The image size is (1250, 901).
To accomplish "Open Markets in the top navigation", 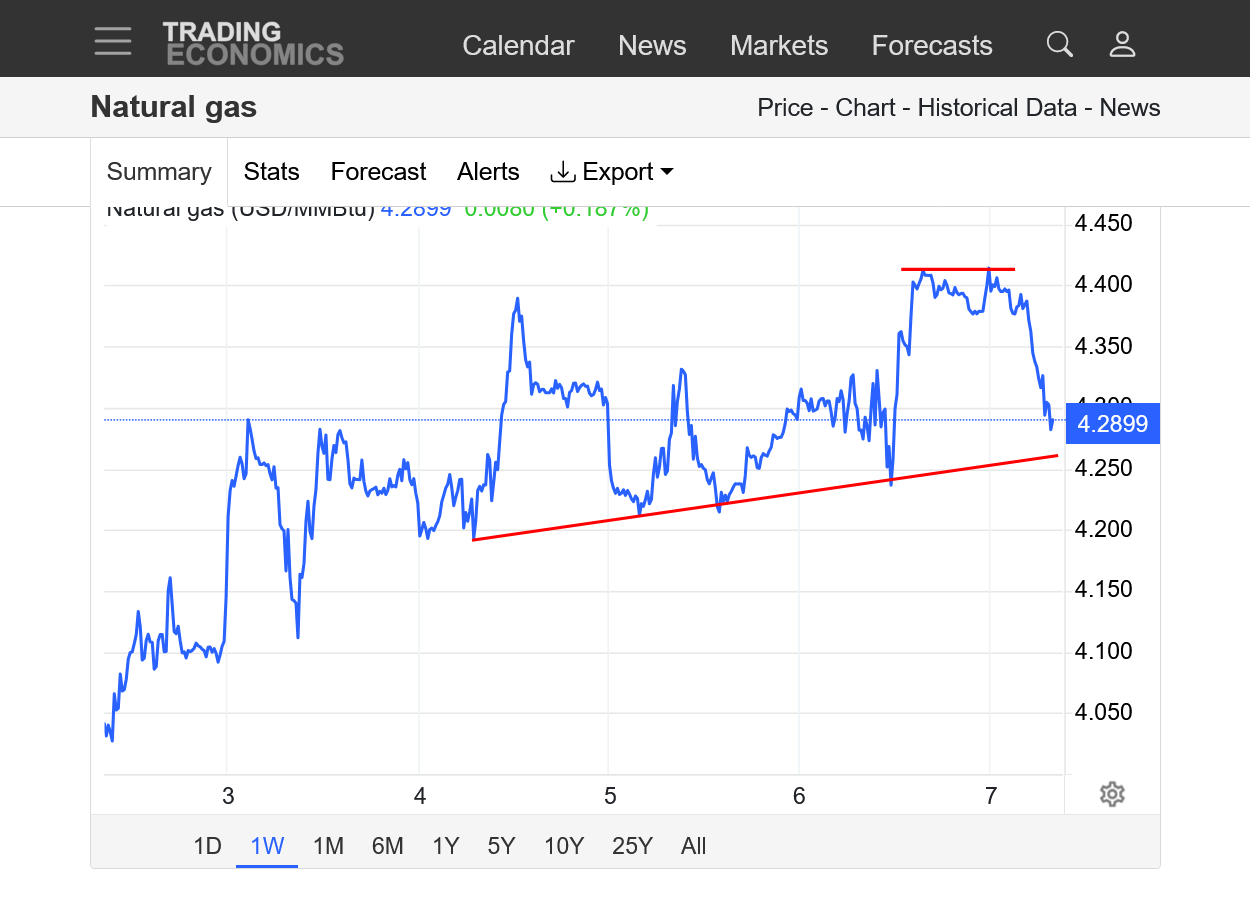I will 779,46.
